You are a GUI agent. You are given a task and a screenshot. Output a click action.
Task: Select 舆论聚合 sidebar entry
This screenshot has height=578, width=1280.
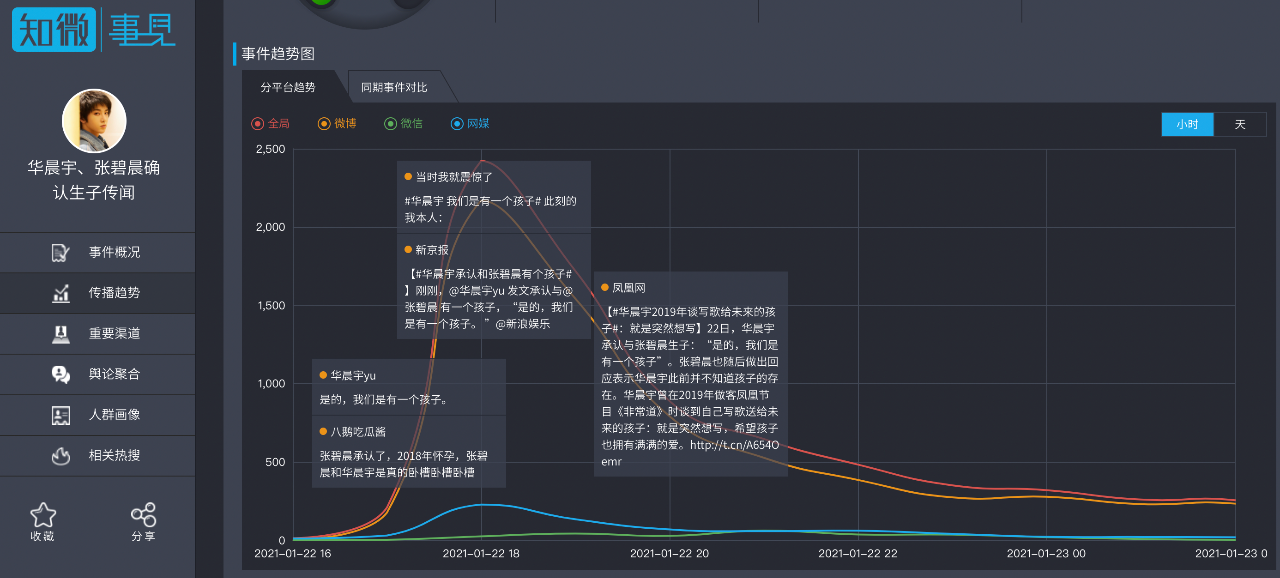tap(97, 374)
